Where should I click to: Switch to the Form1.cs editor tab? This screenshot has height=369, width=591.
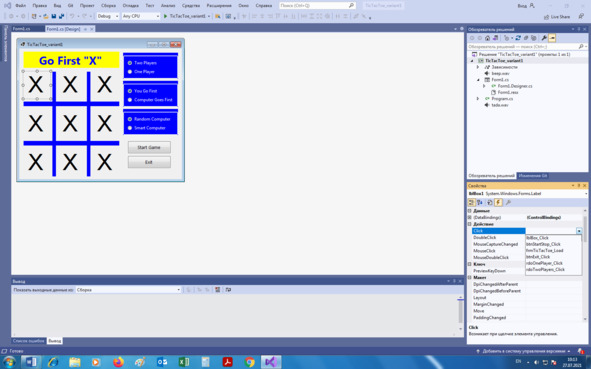(21, 29)
